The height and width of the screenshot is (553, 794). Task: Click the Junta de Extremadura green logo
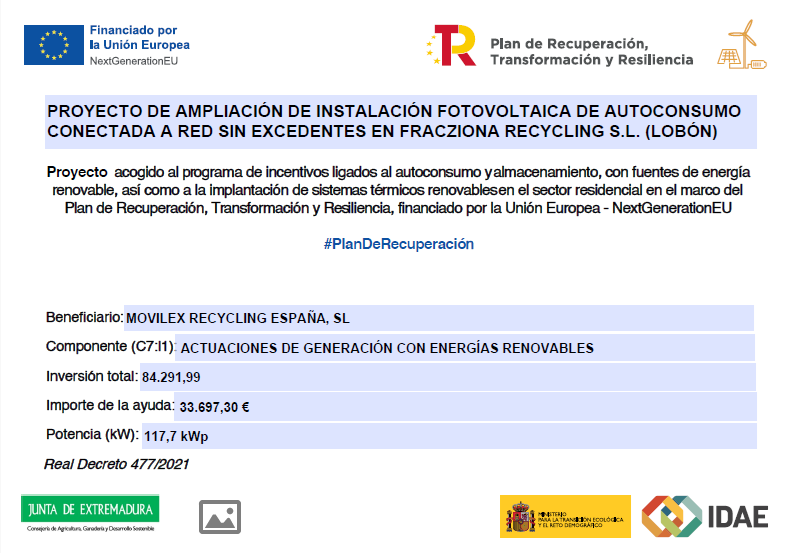pyautogui.click(x=90, y=513)
